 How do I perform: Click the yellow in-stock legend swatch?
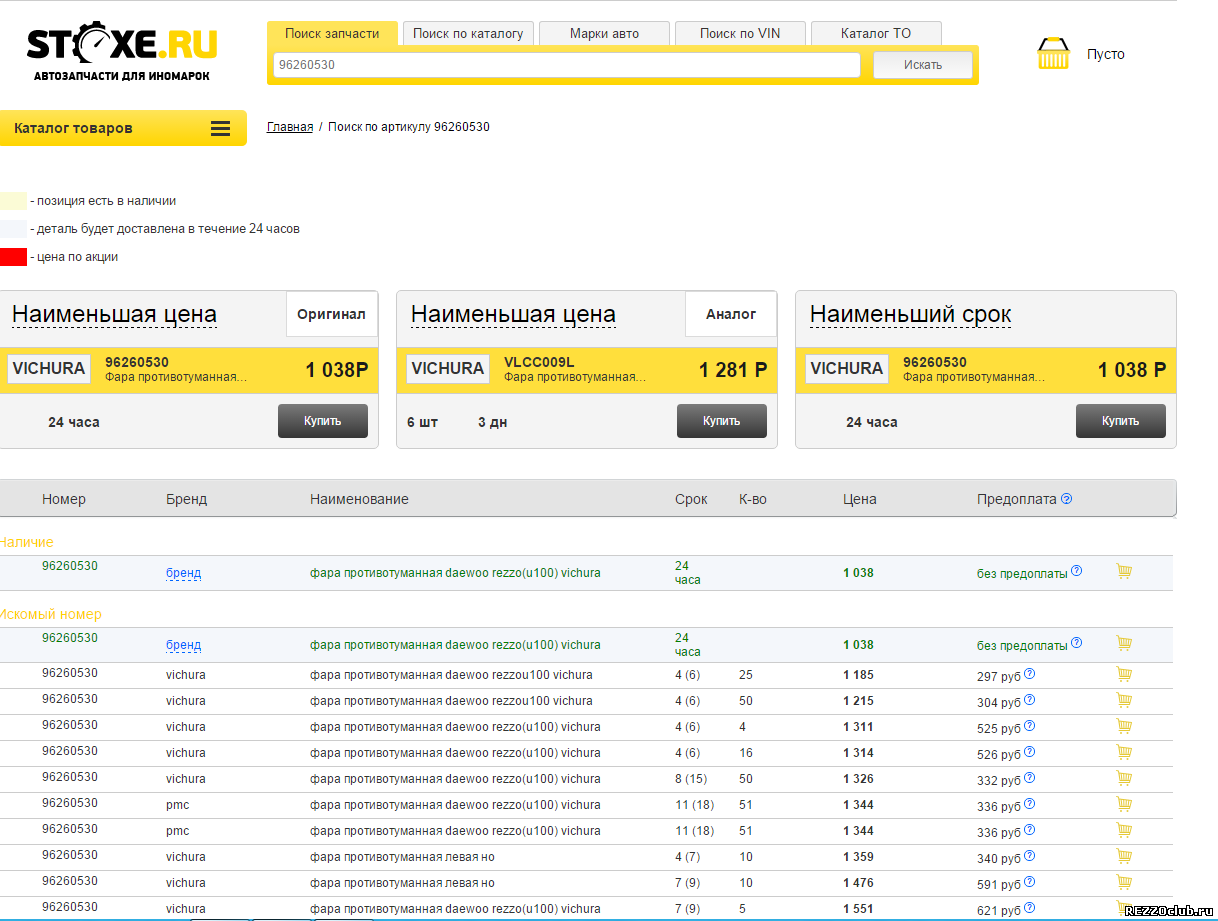14,201
